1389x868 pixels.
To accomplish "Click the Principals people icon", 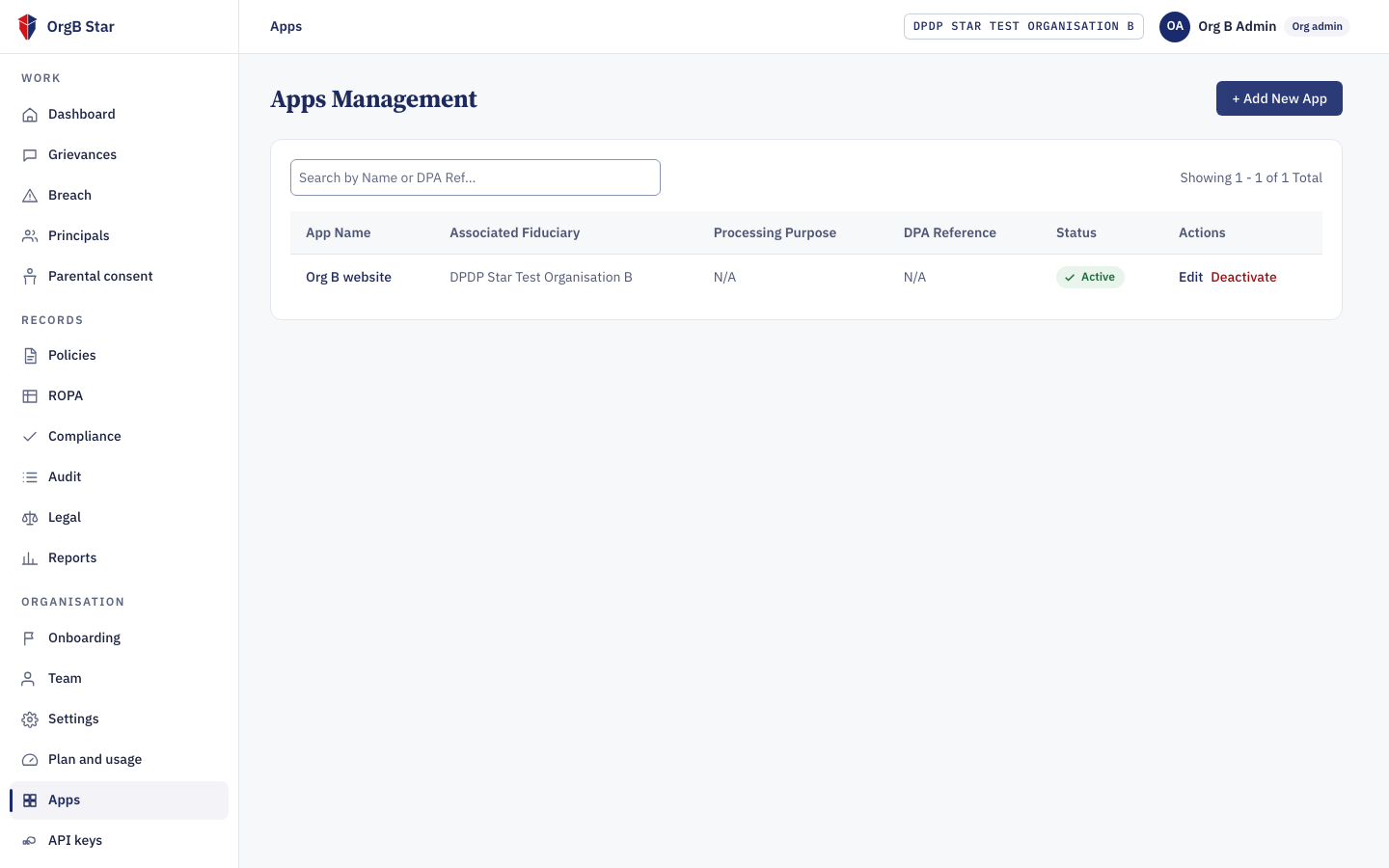I will 30,236.
